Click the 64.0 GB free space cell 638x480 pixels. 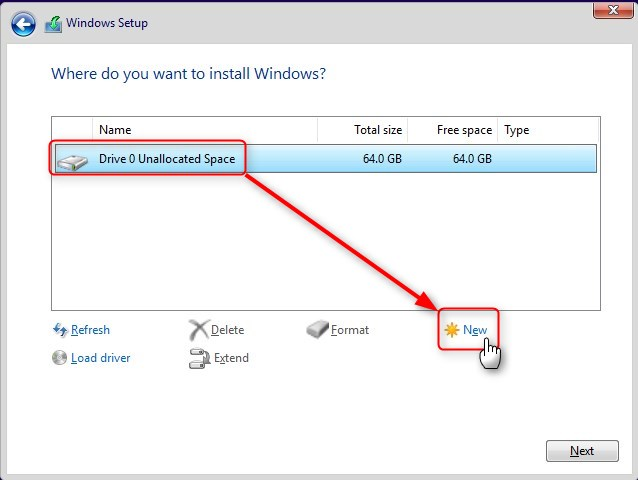click(x=472, y=159)
